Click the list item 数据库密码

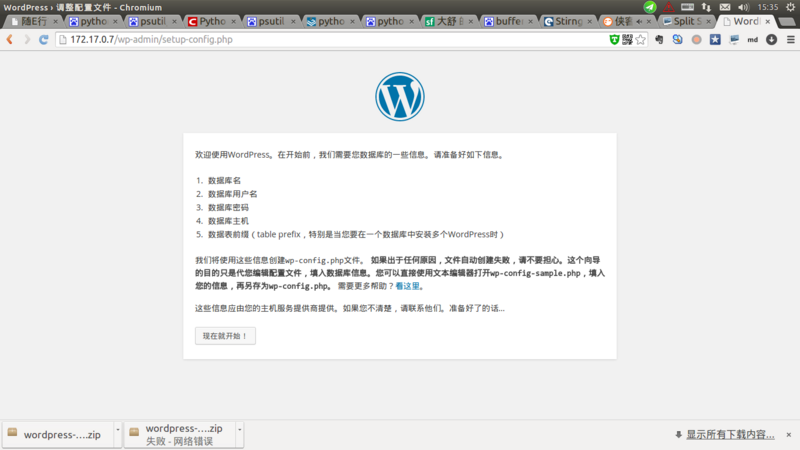click(x=229, y=208)
